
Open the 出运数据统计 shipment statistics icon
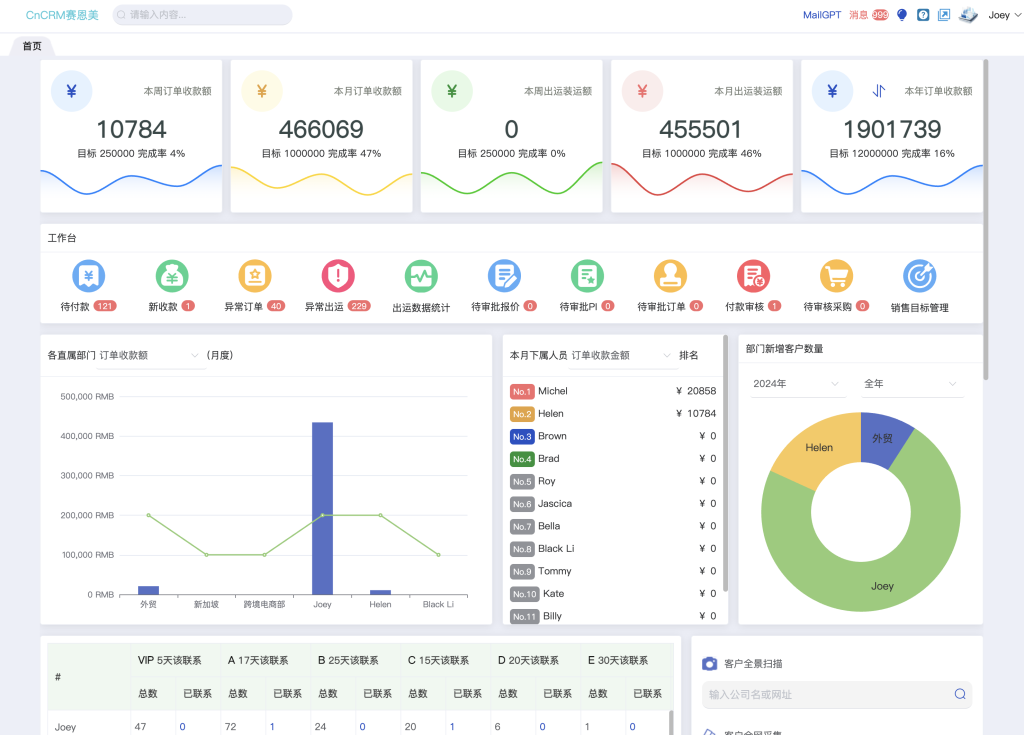(x=421, y=276)
